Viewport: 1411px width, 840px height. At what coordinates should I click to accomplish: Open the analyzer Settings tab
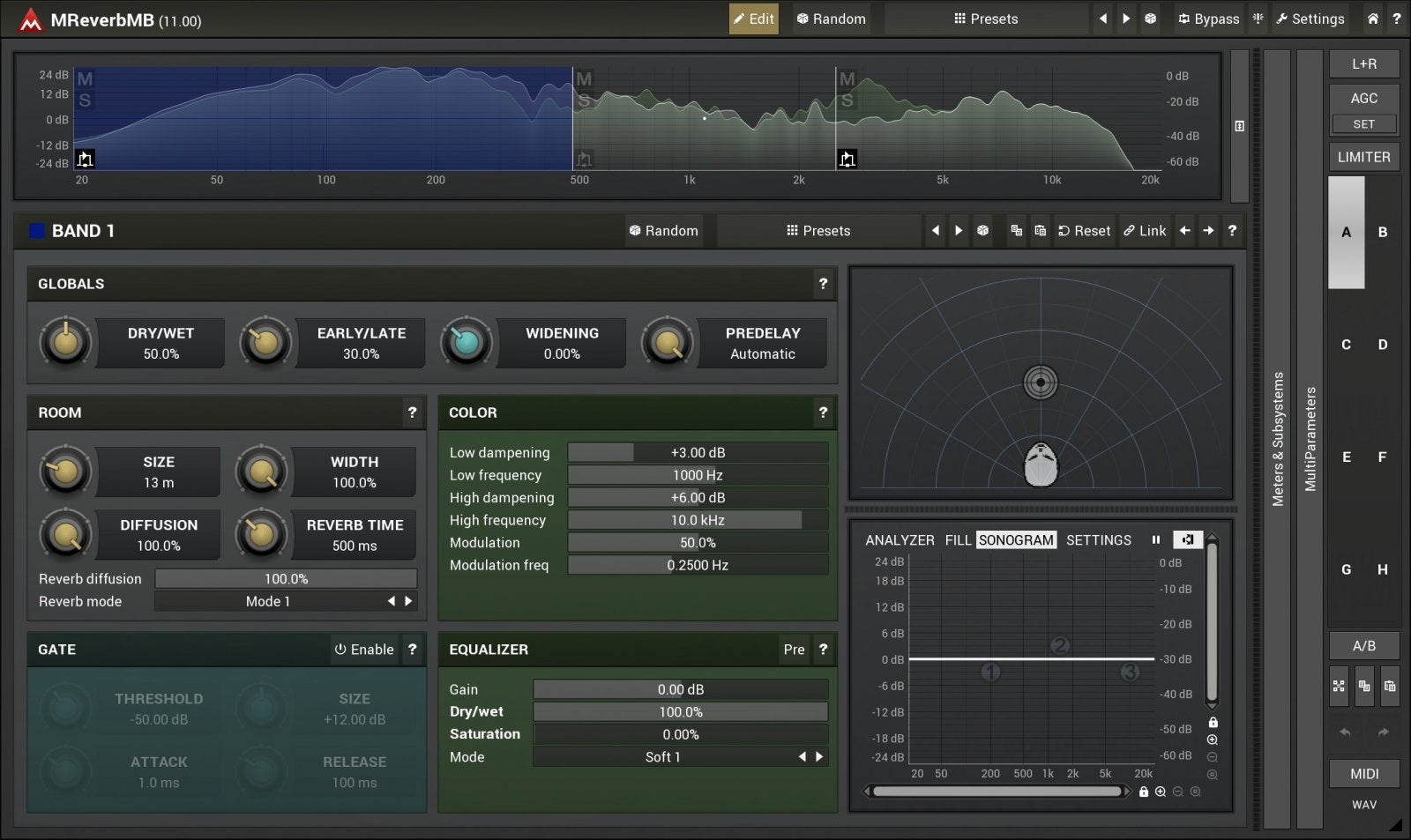[x=1098, y=540]
